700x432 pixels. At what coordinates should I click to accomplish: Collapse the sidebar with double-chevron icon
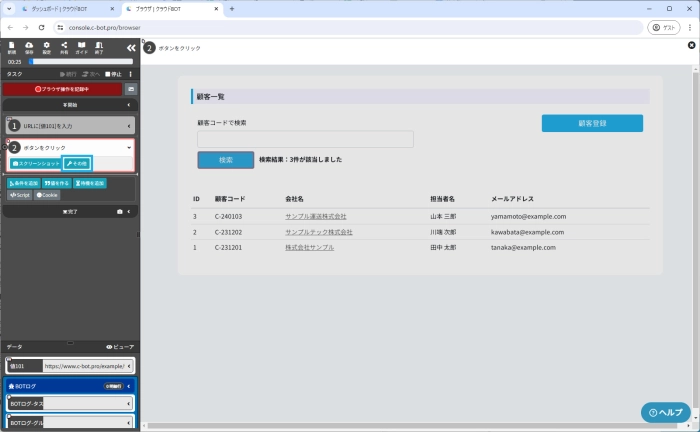tap(131, 47)
